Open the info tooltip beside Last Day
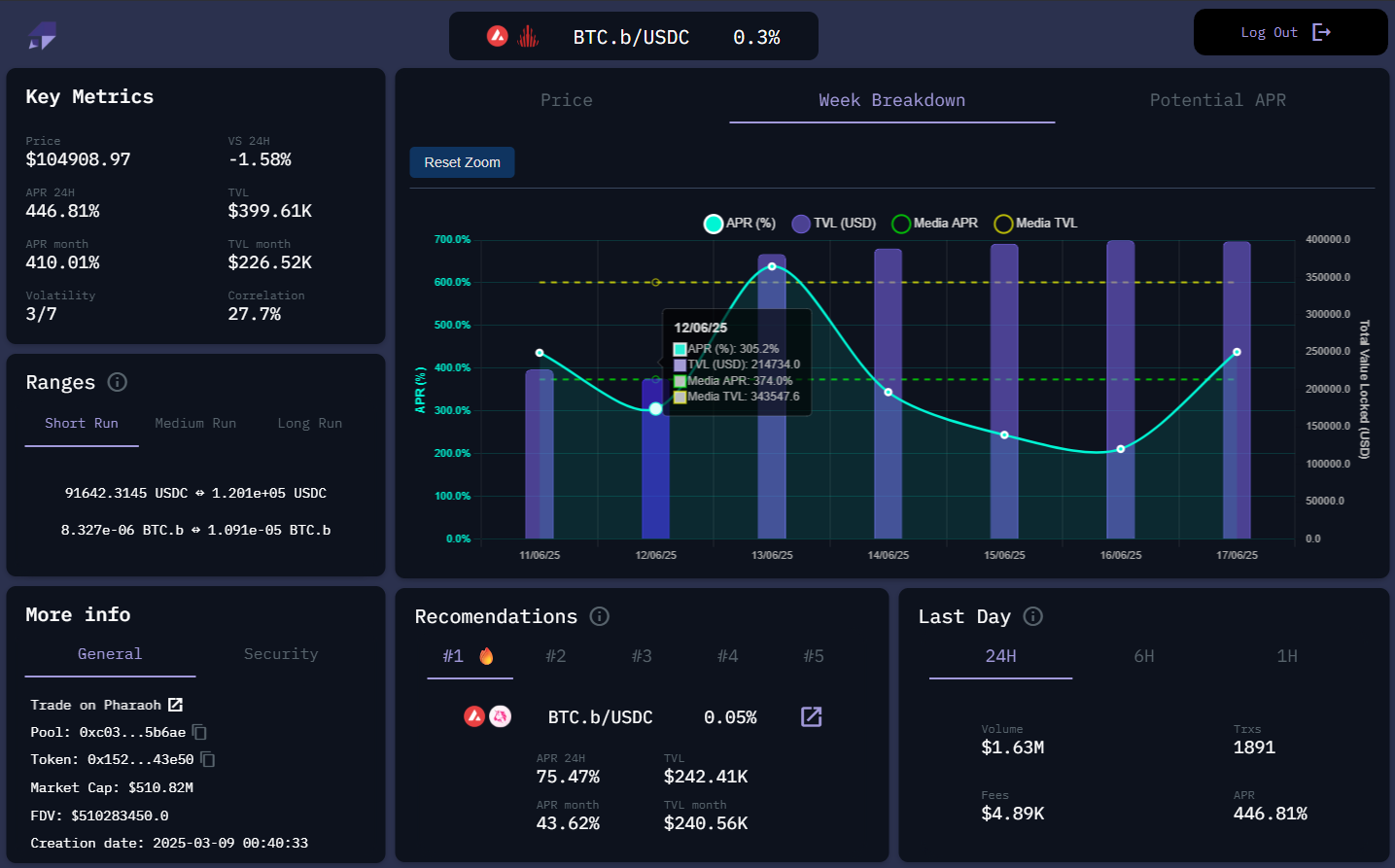Image resolution: width=1395 pixels, height=868 pixels. 1032,616
